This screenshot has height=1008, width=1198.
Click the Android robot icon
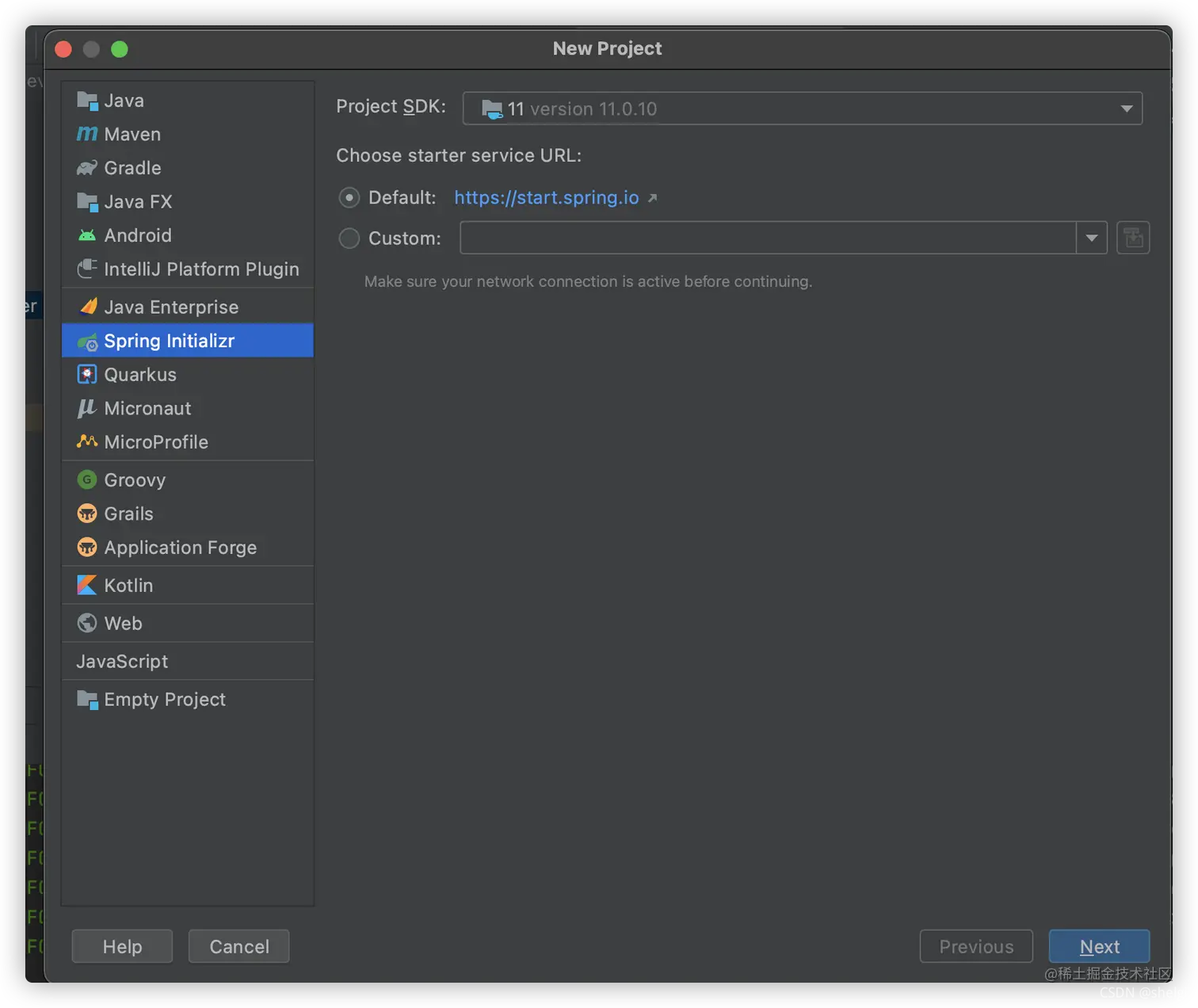pos(87,235)
